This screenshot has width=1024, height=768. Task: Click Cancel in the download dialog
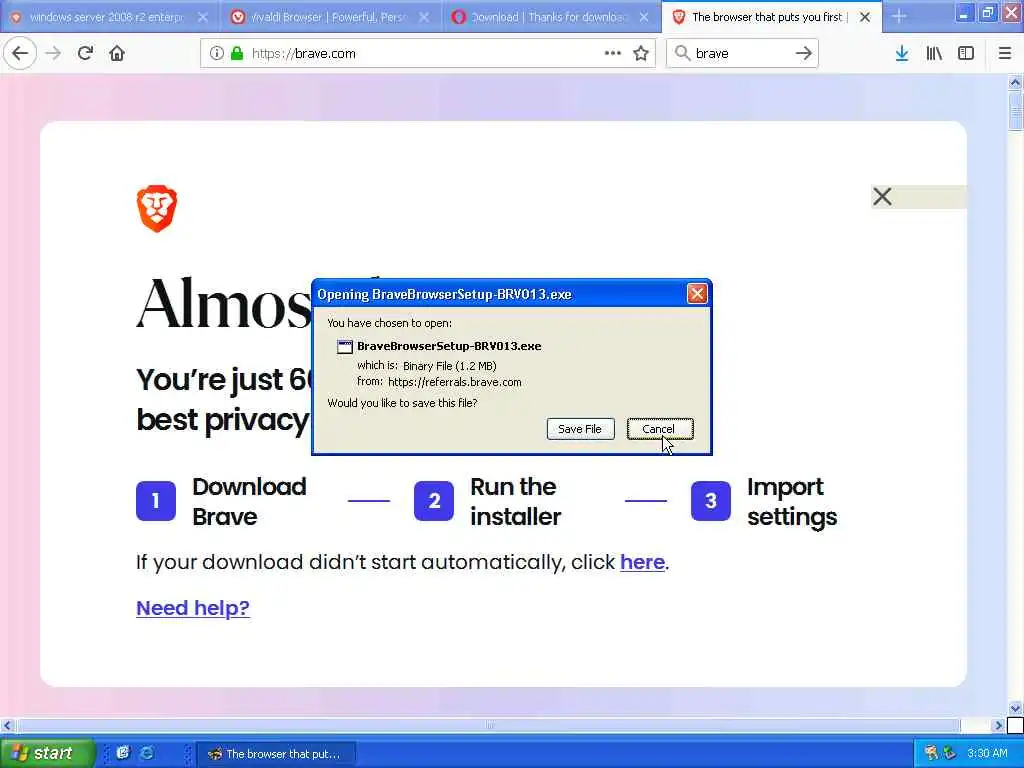[660, 429]
